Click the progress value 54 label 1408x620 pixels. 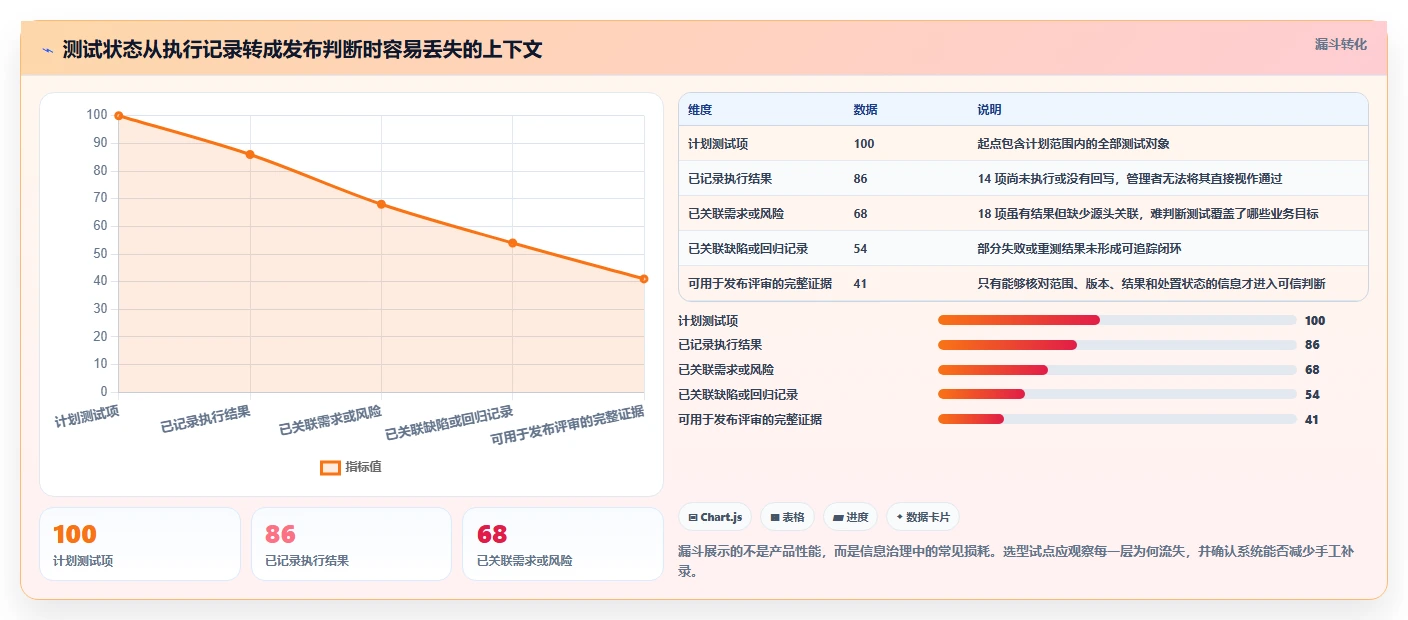click(x=1312, y=395)
